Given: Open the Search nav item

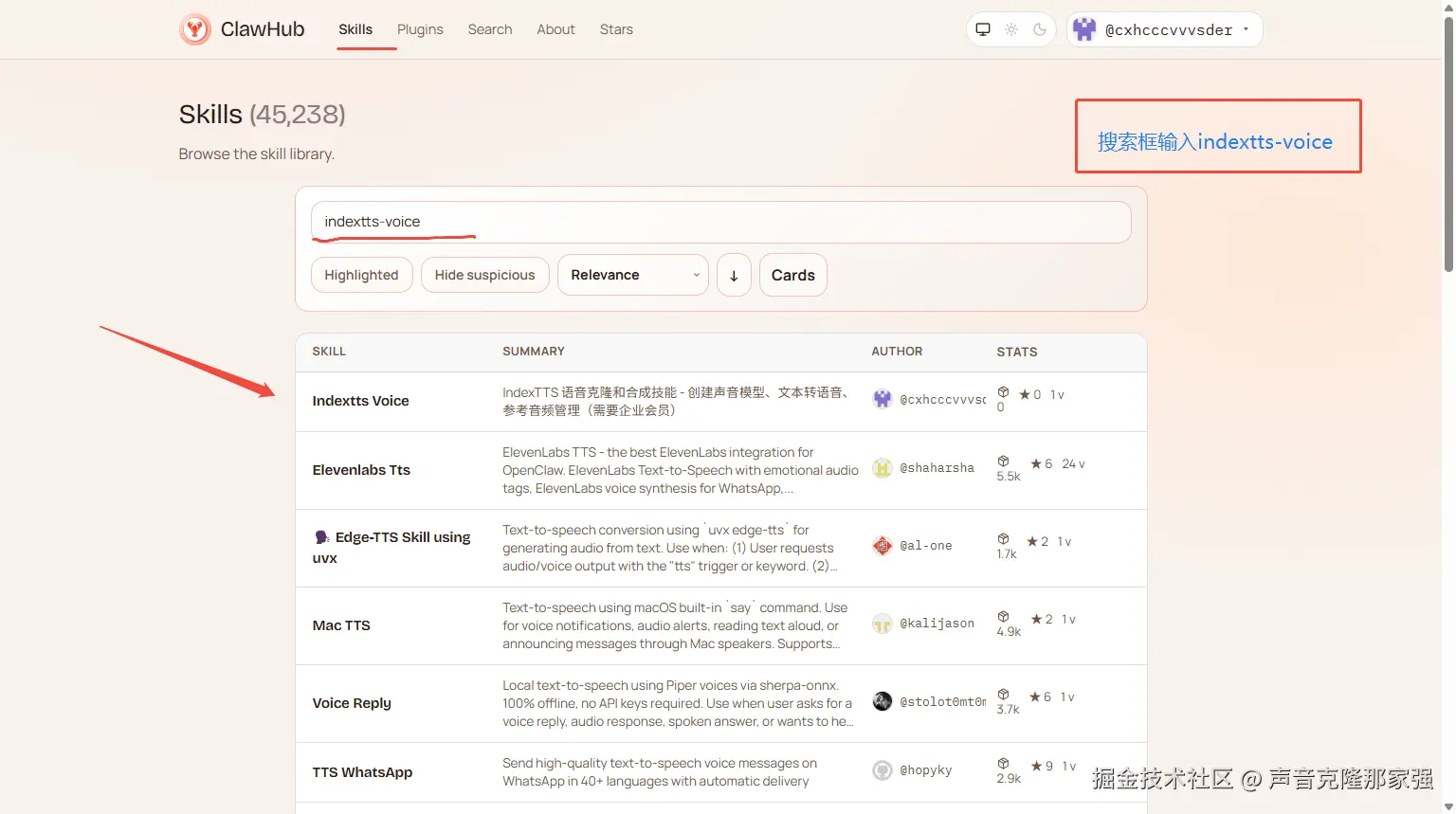Looking at the screenshot, I should [x=490, y=29].
